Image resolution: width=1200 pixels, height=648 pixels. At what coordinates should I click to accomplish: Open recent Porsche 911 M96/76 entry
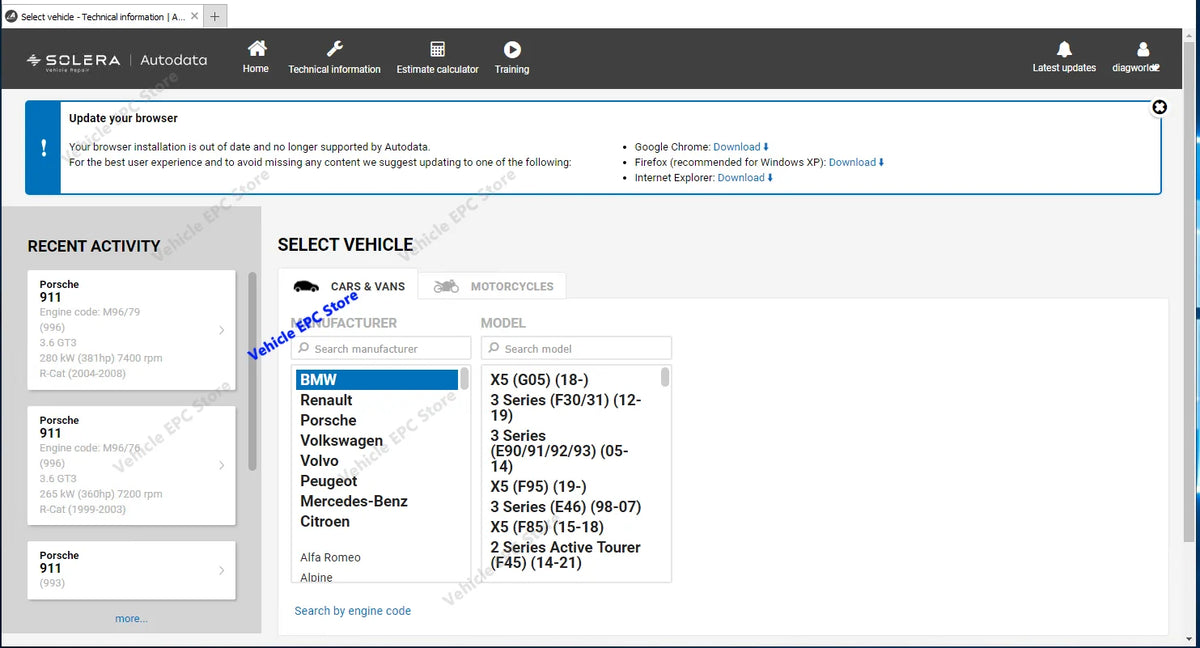132,466
